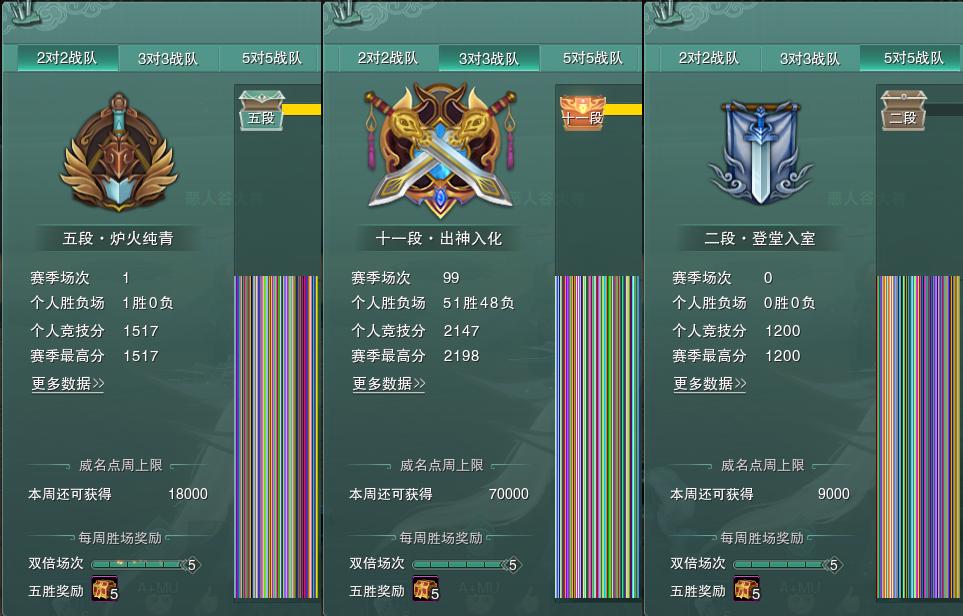Expand 更多数据 under the 五段 stats
This screenshot has height=616, width=963.
pyautogui.click(x=68, y=384)
